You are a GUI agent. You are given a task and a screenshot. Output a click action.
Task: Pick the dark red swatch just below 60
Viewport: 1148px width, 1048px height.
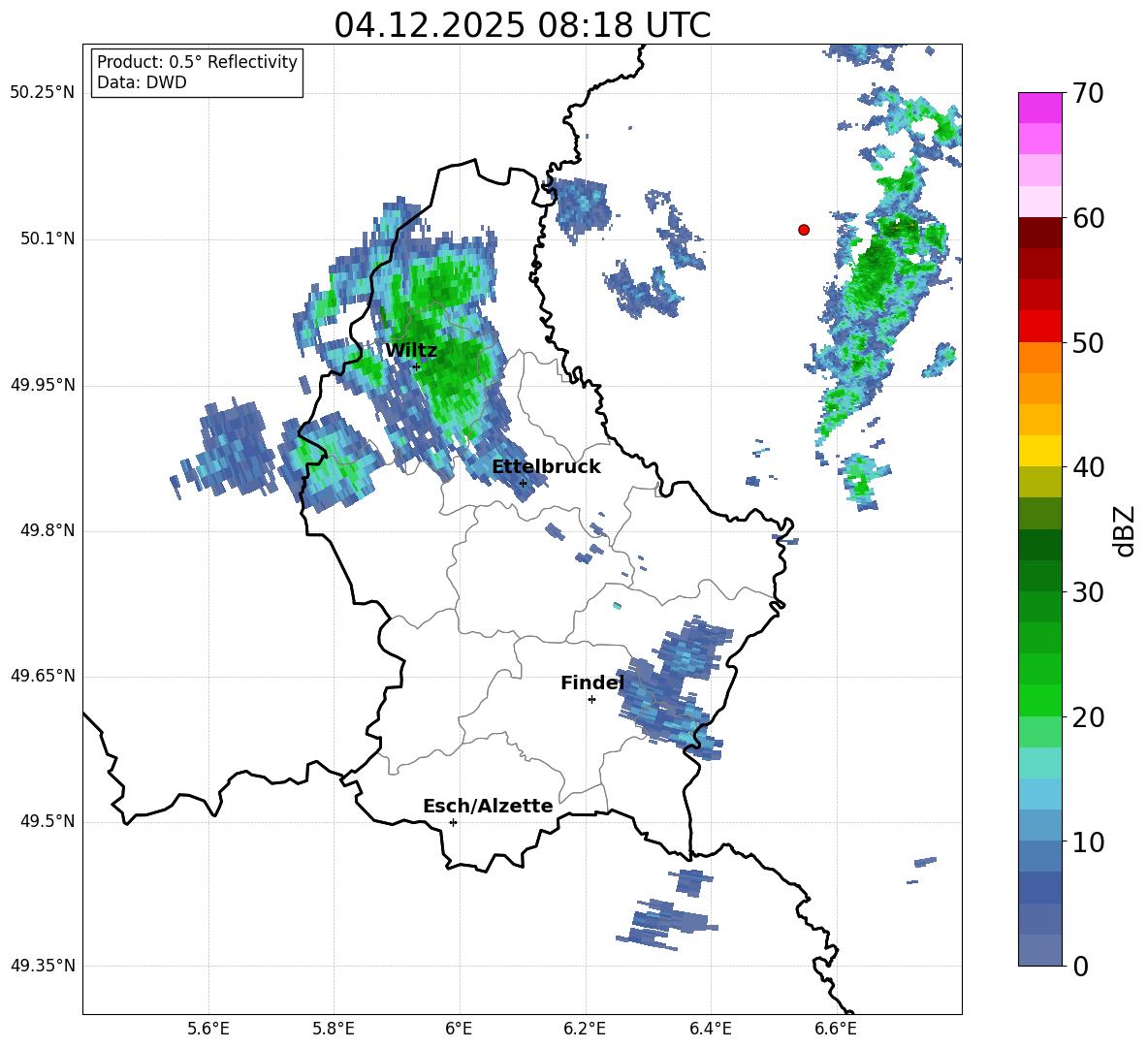pyautogui.click(x=1039, y=233)
